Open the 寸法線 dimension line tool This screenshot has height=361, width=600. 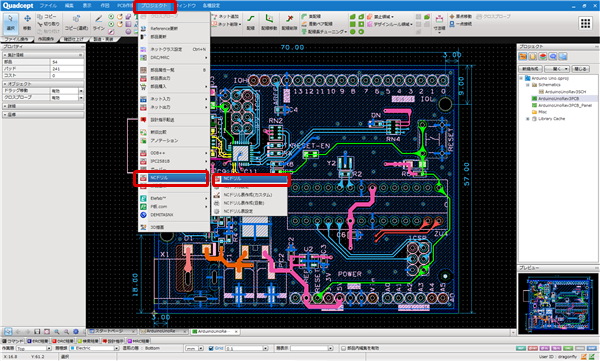pos(439,23)
